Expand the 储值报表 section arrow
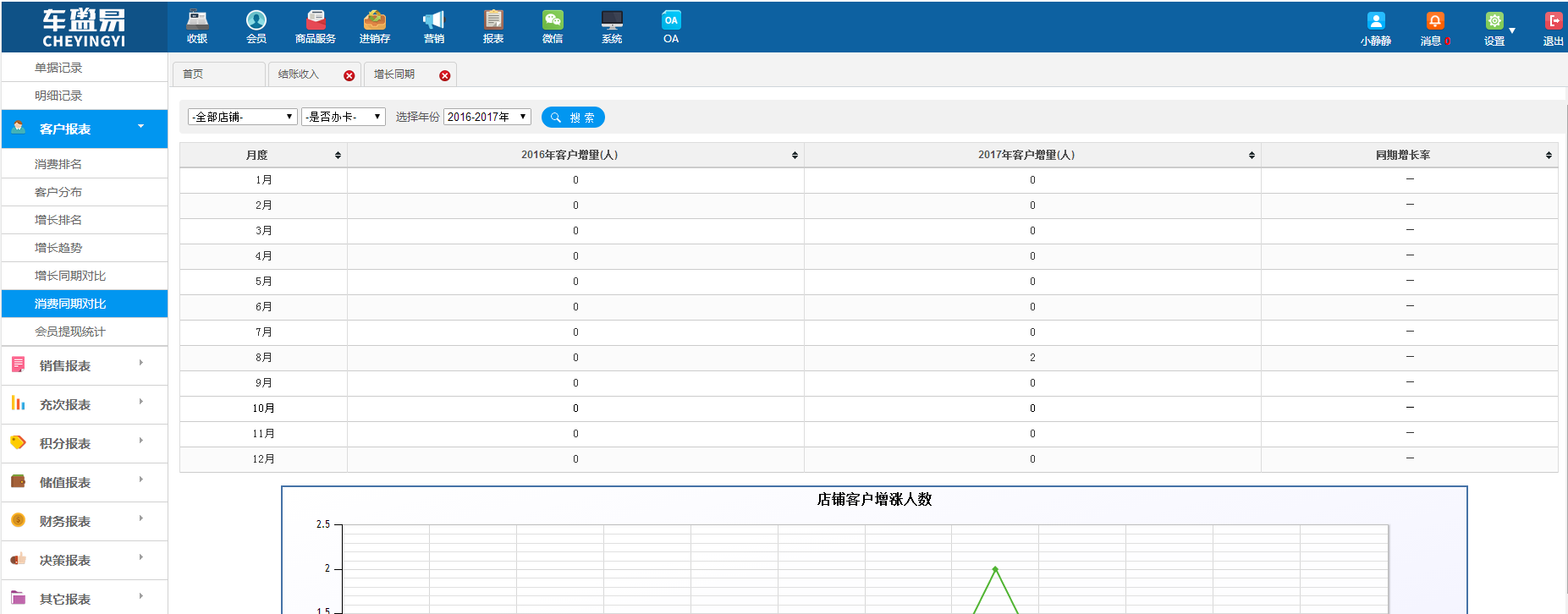Screen dimensions: 1568x614 pos(140,480)
